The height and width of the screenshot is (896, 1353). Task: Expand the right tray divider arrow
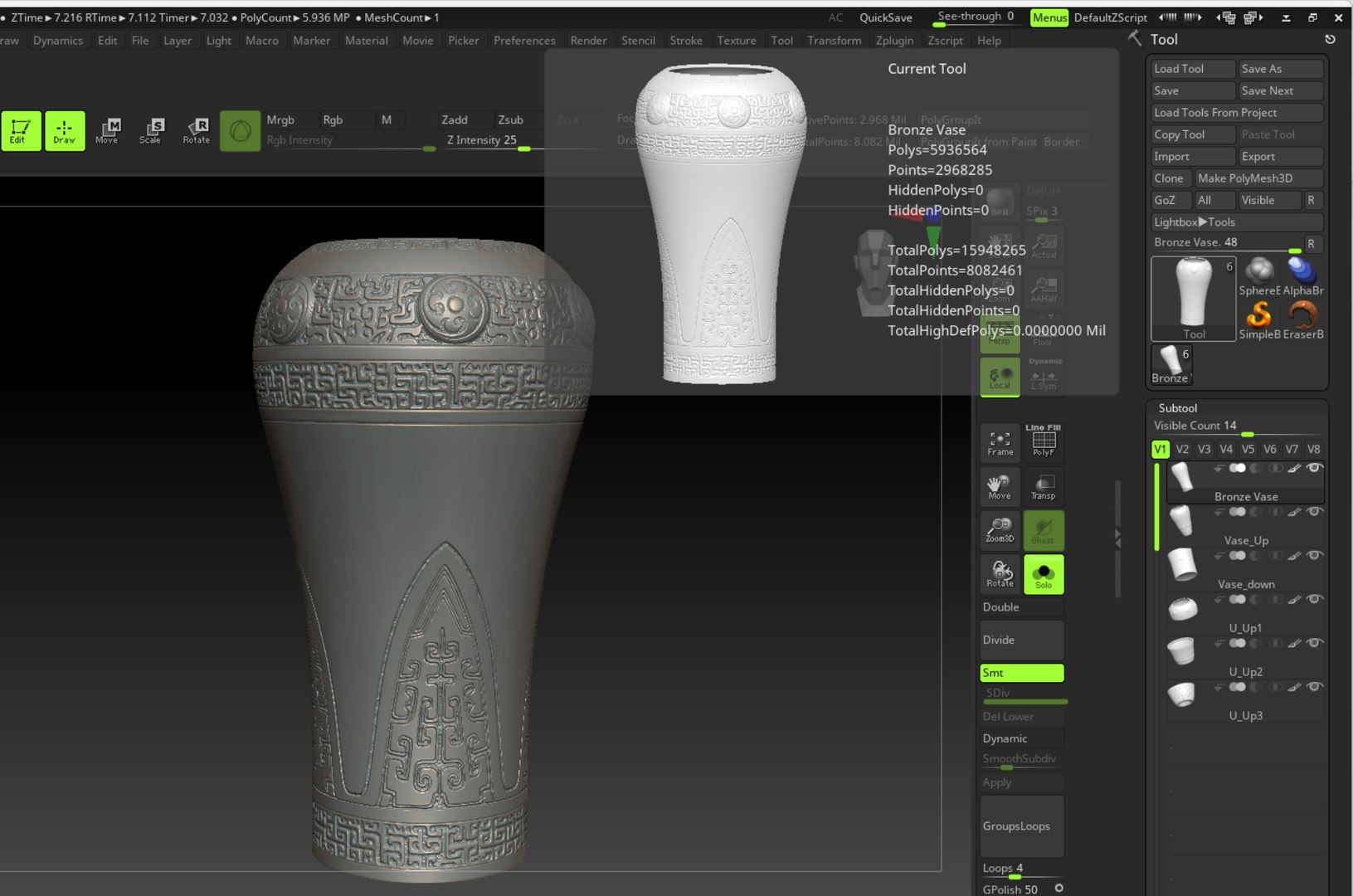point(1117,538)
